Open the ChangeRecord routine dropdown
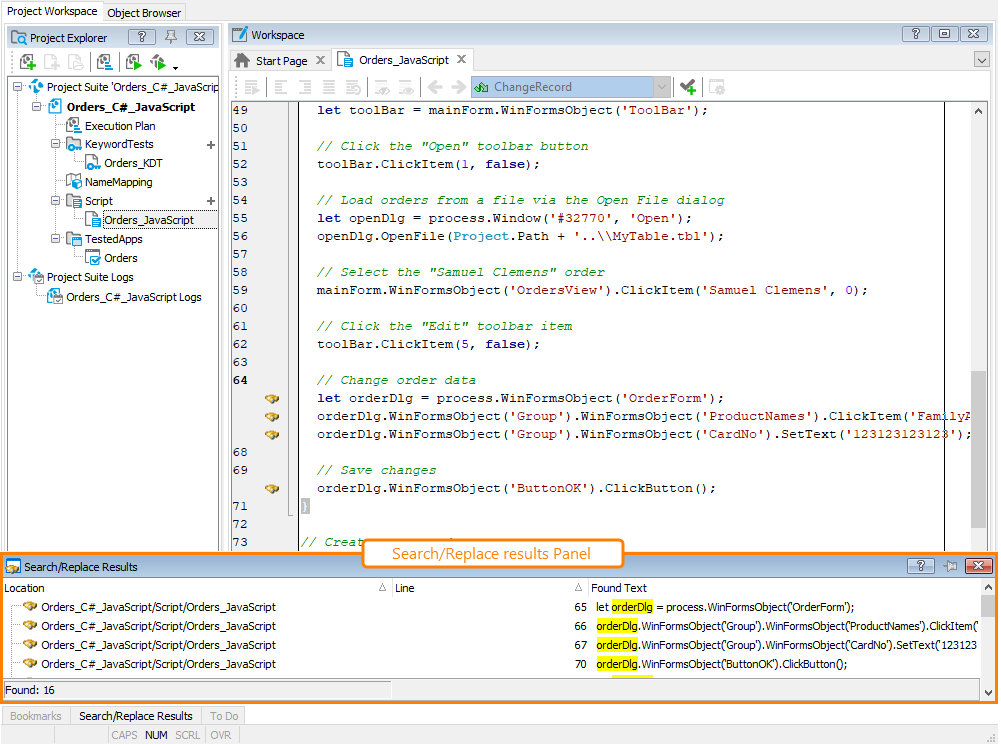The width and height of the screenshot is (1001, 744). pos(661,87)
